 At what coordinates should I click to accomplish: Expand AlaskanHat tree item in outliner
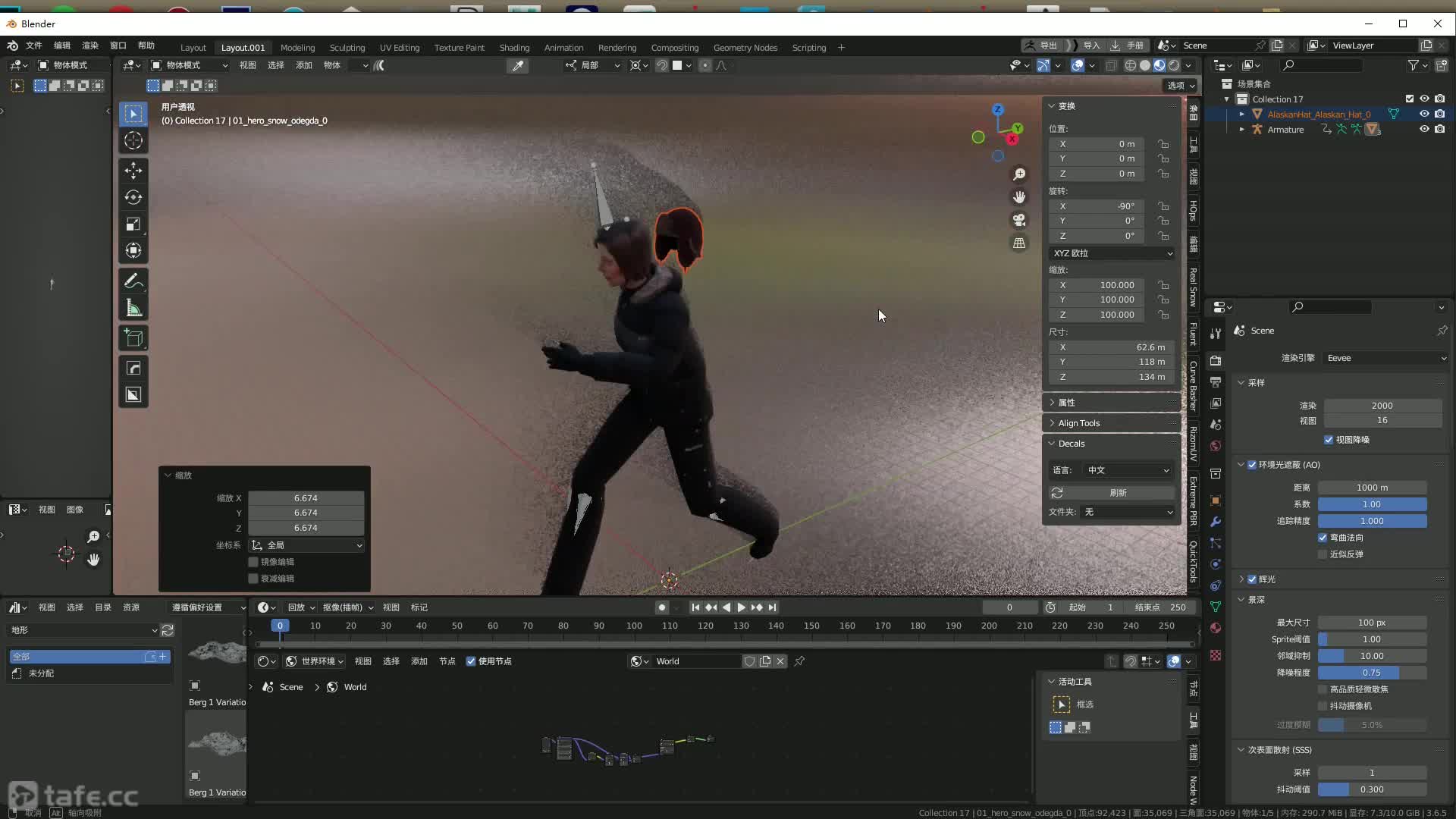[1242, 114]
